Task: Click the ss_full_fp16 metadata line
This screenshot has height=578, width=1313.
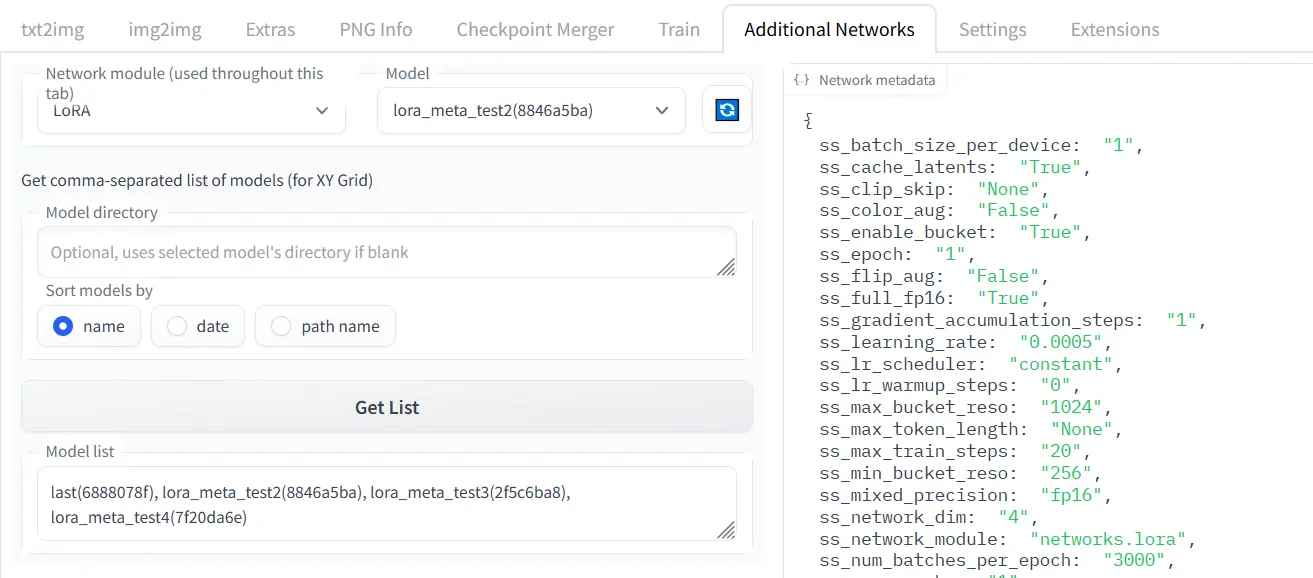Action: tap(934, 298)
